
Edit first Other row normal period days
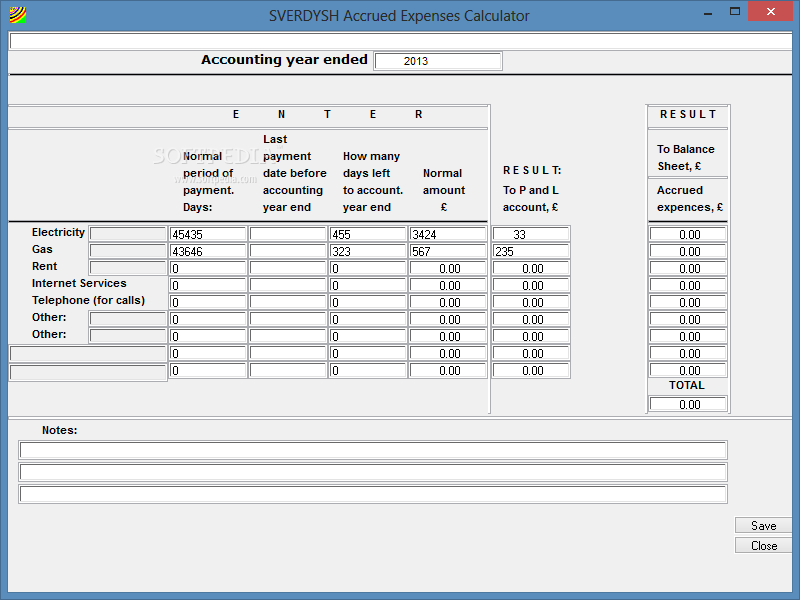coord(208,319)
